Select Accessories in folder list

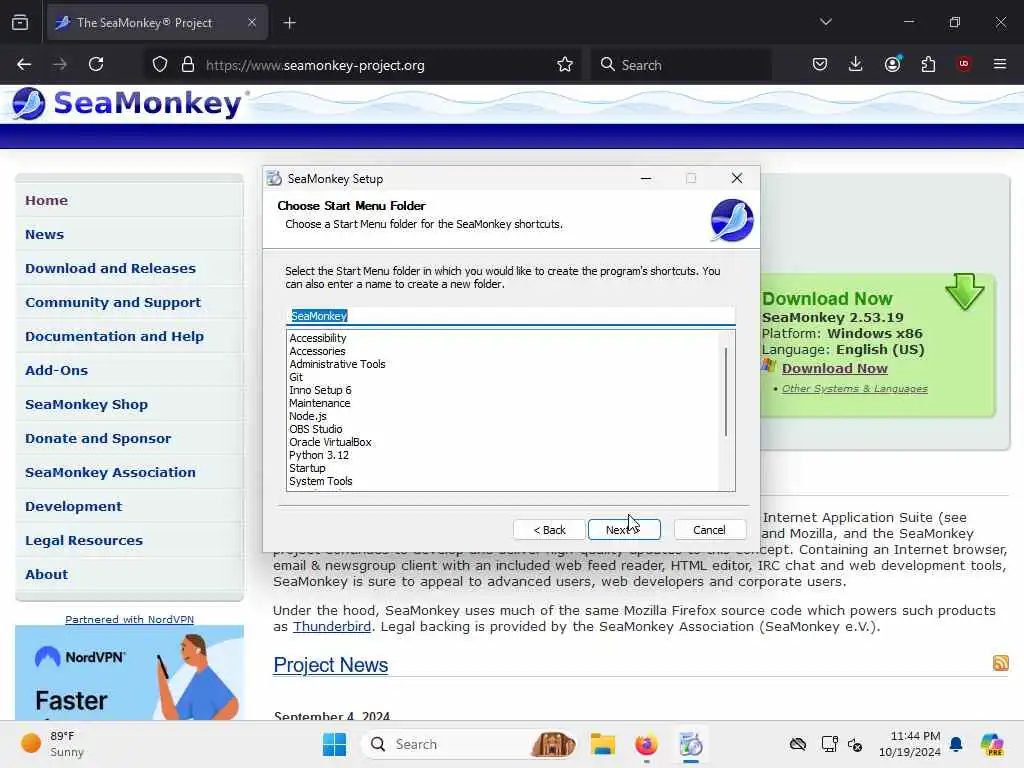tap(317, 351)
